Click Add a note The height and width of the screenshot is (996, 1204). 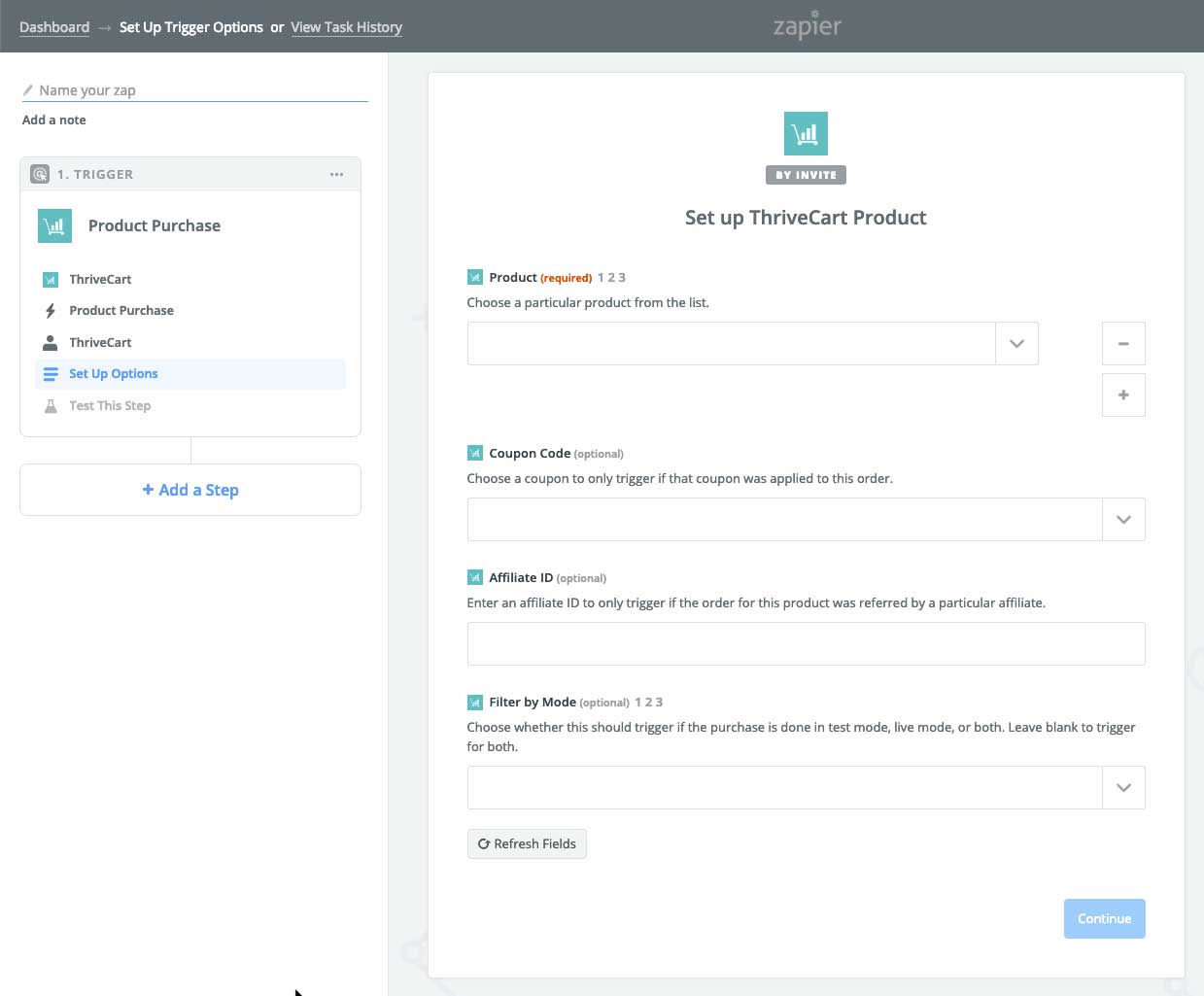54,120
